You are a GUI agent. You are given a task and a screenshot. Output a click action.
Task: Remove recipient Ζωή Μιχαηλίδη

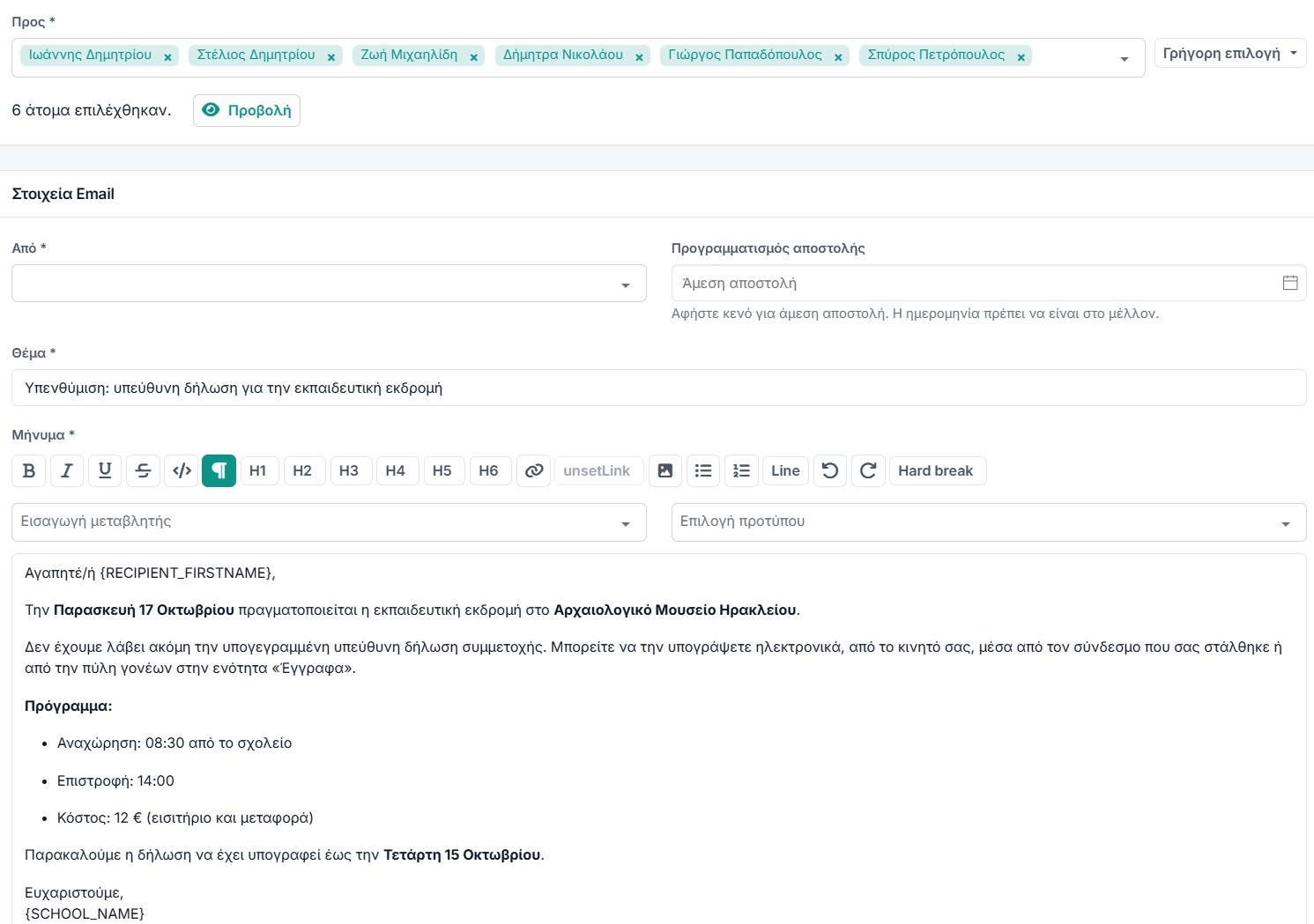point(473,57)
